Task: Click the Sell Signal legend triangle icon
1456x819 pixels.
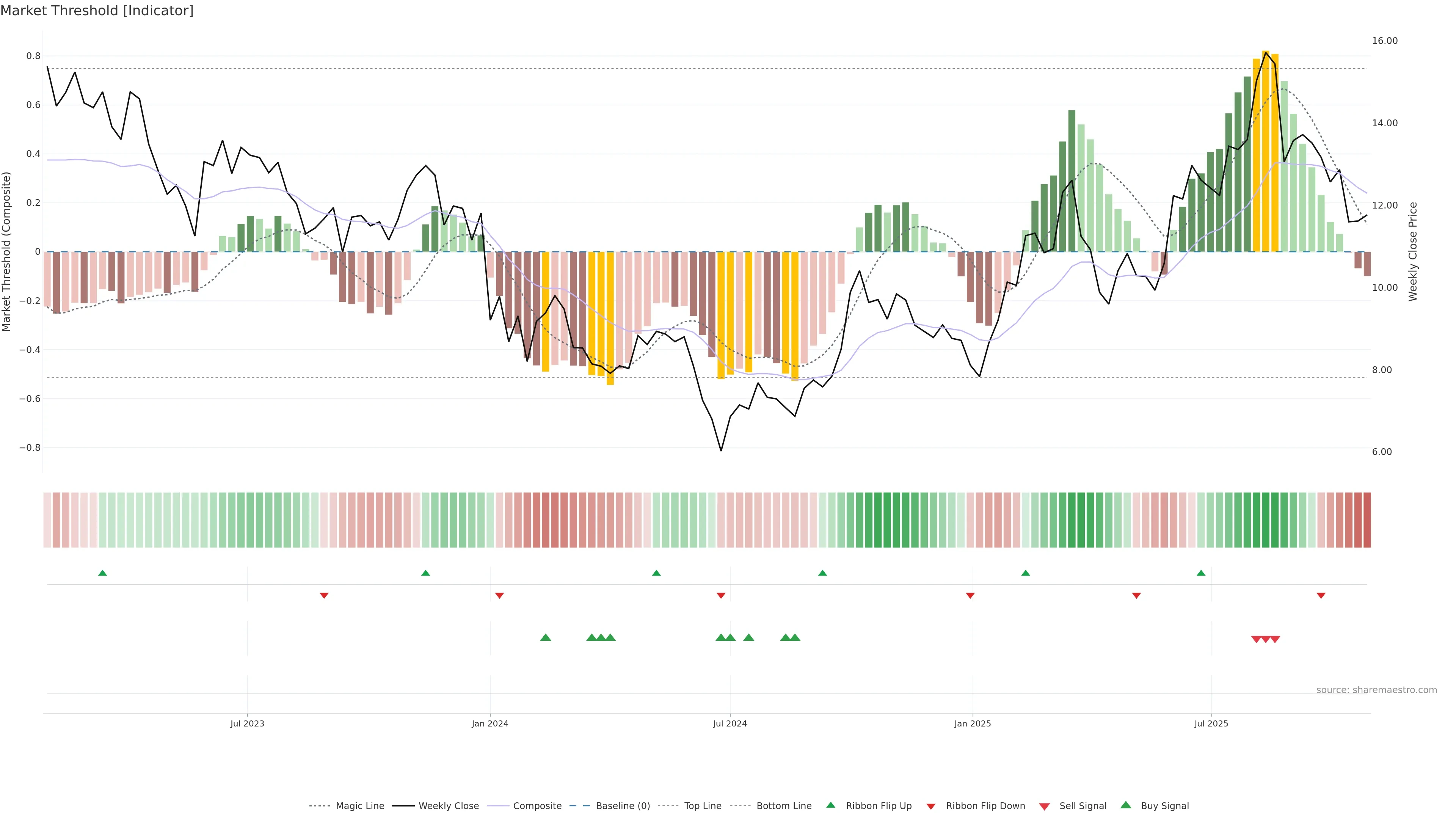Action: (1045, 806)
